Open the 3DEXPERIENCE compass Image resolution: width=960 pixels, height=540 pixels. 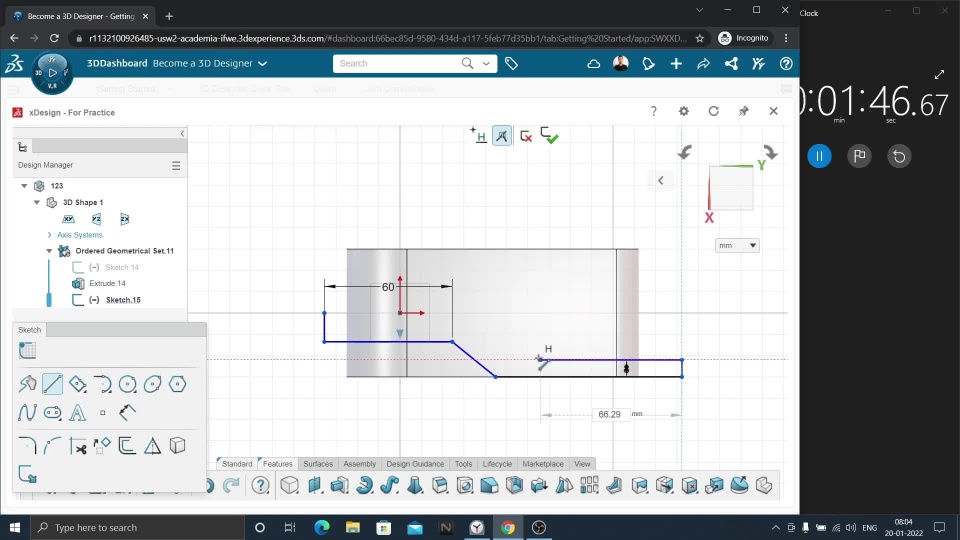click(52, 73)
